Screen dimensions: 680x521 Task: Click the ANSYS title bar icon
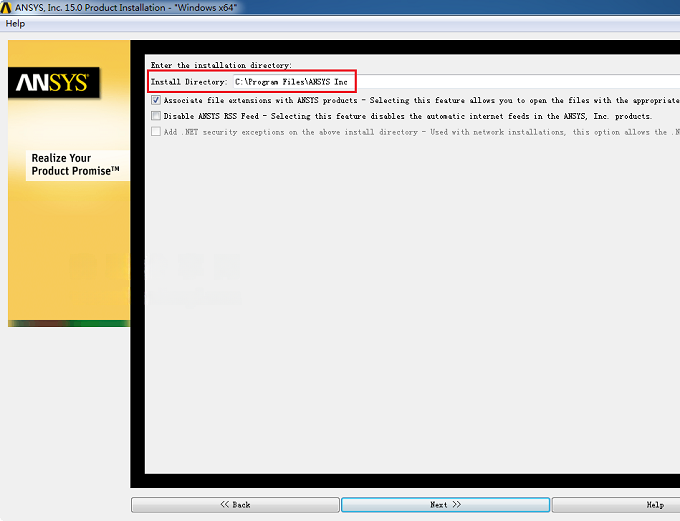tap(6, 7)
